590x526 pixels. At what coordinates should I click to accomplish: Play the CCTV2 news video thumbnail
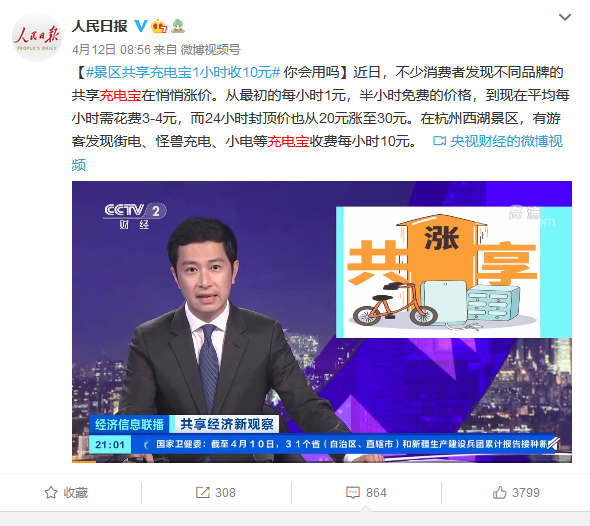(x=322, y=322)
